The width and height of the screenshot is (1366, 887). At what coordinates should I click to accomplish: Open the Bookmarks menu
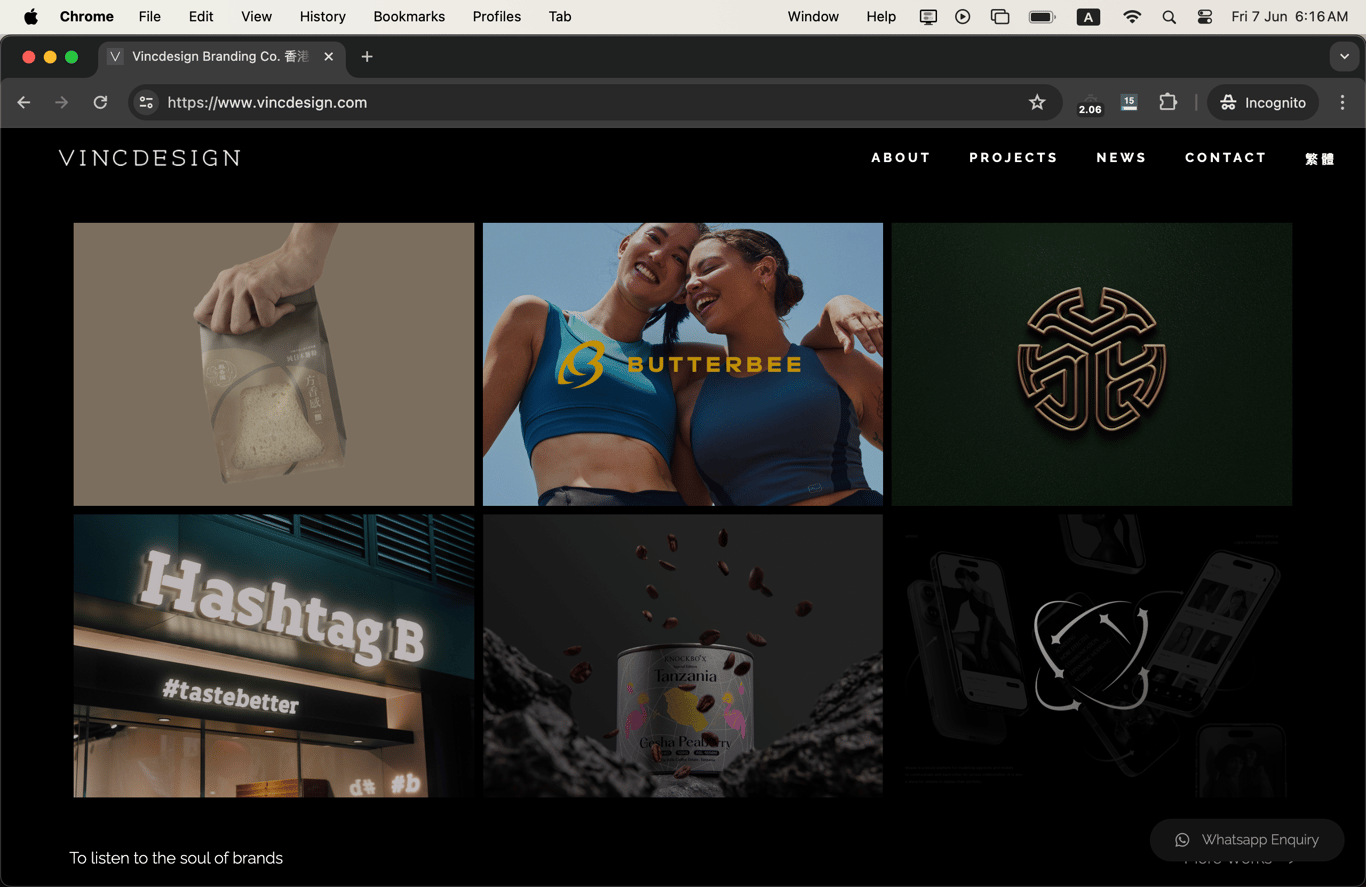(x=409, y=16)
